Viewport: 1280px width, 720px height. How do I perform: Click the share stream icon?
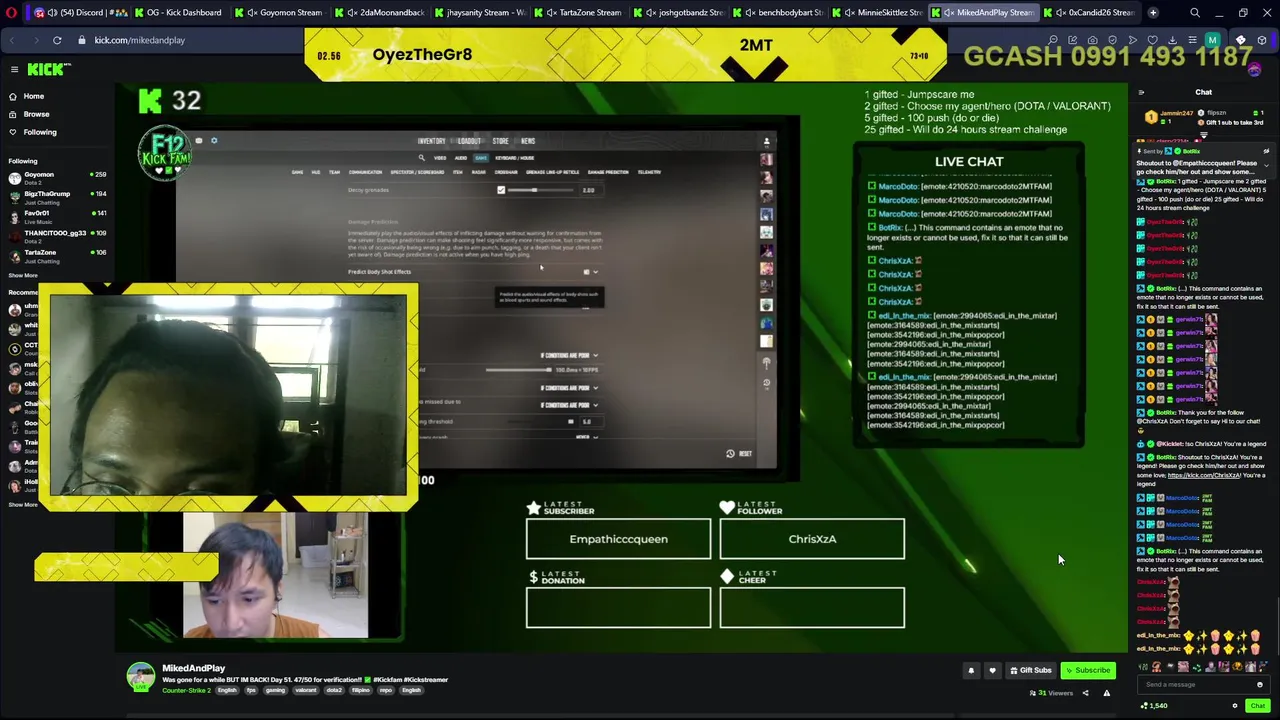coord(1086,693)
